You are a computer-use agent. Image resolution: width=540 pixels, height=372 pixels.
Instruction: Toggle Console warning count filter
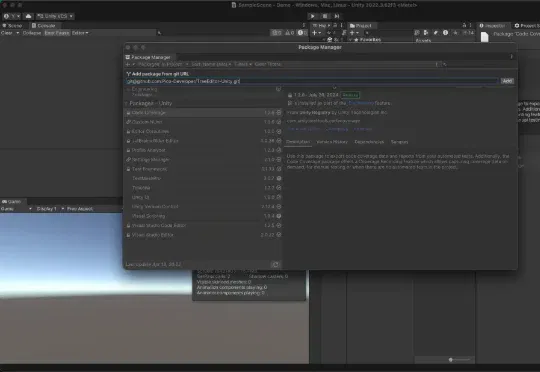(289, 33)
